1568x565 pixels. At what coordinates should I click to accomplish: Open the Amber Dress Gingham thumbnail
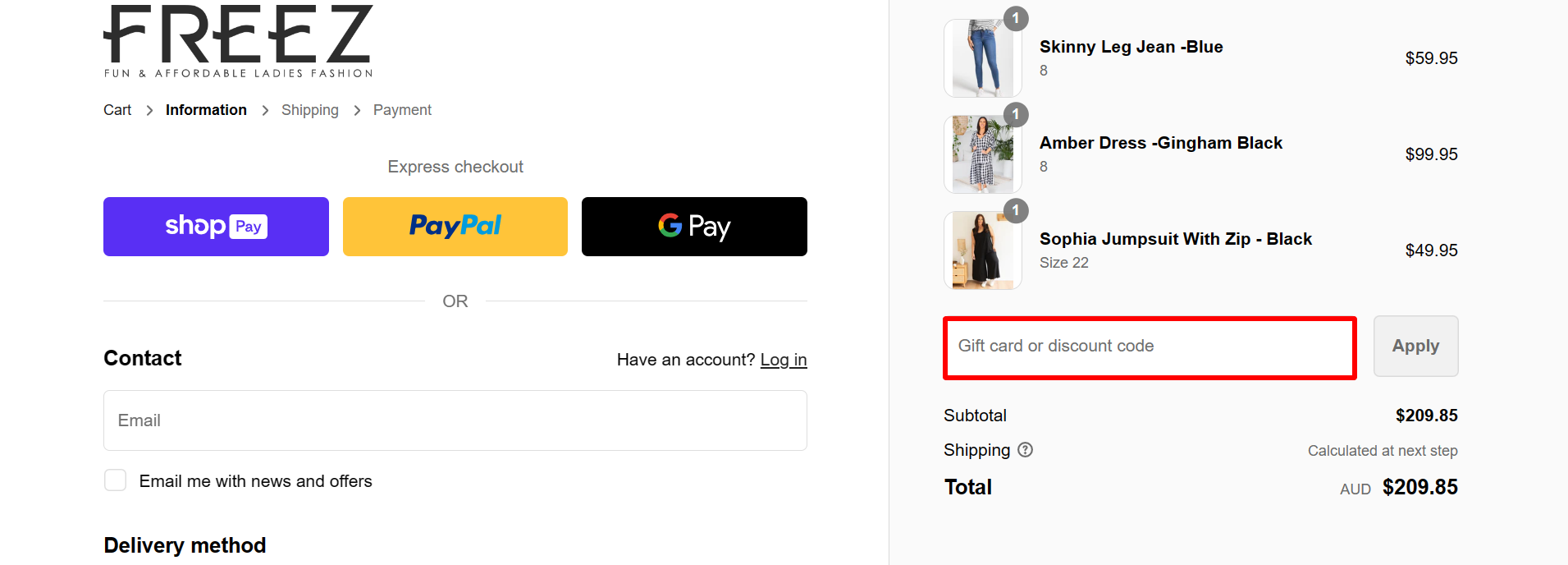(x=981, y=154)
